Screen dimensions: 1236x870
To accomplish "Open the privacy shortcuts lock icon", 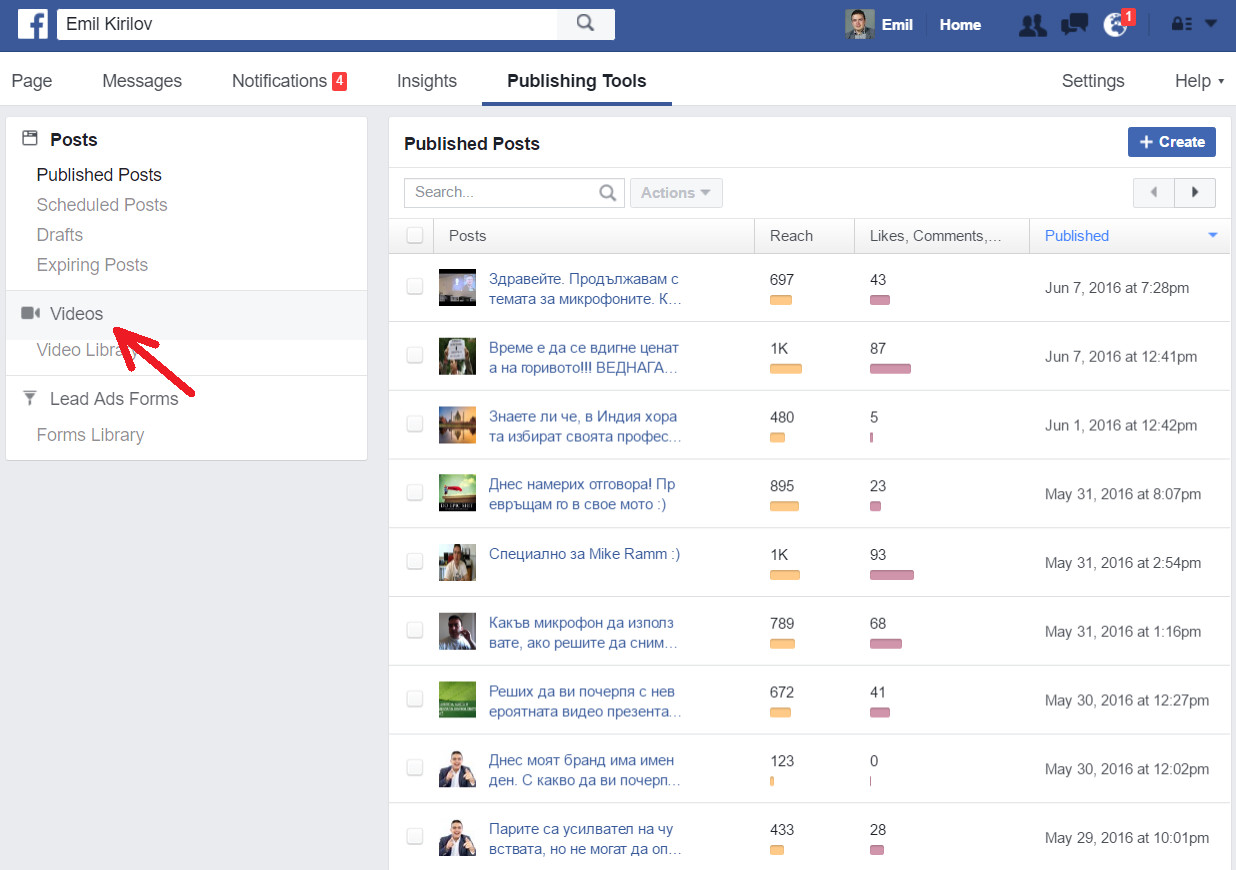I will 1181,25.
